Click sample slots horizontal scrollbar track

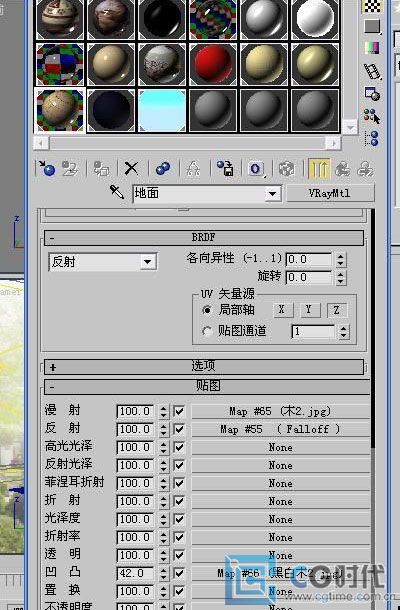[186, 143]
